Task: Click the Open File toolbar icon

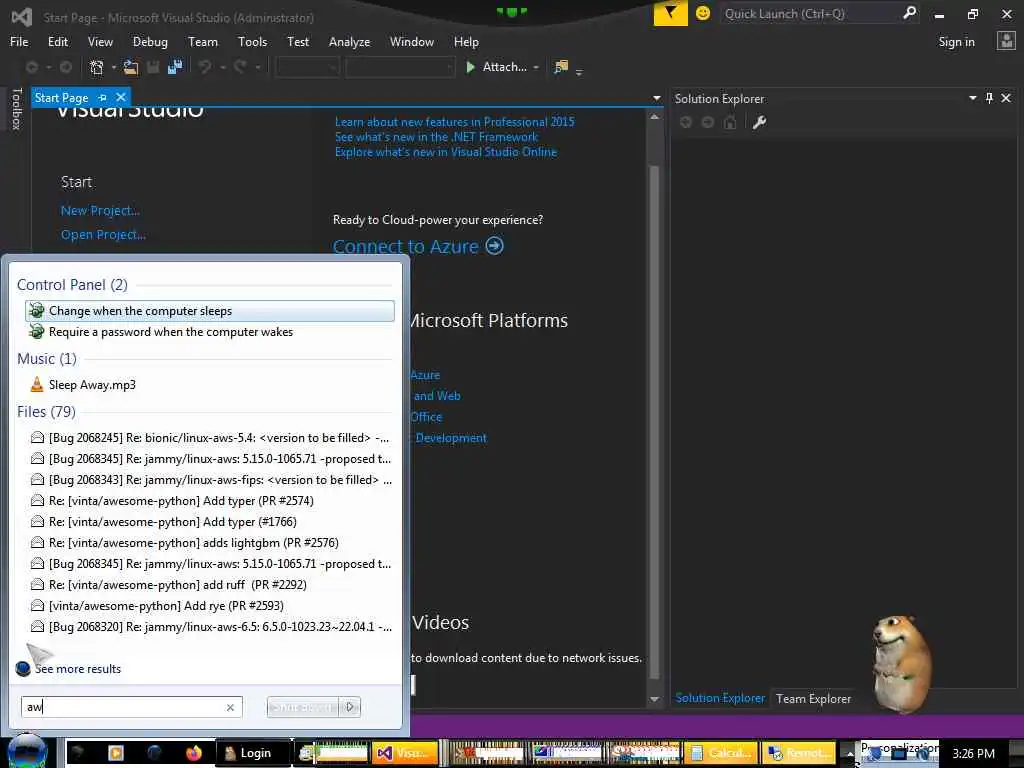Action: (131, 67)
